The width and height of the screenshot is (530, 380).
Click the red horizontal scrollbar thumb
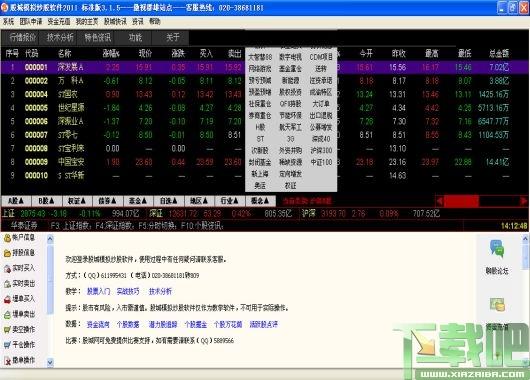coord(461,201)
